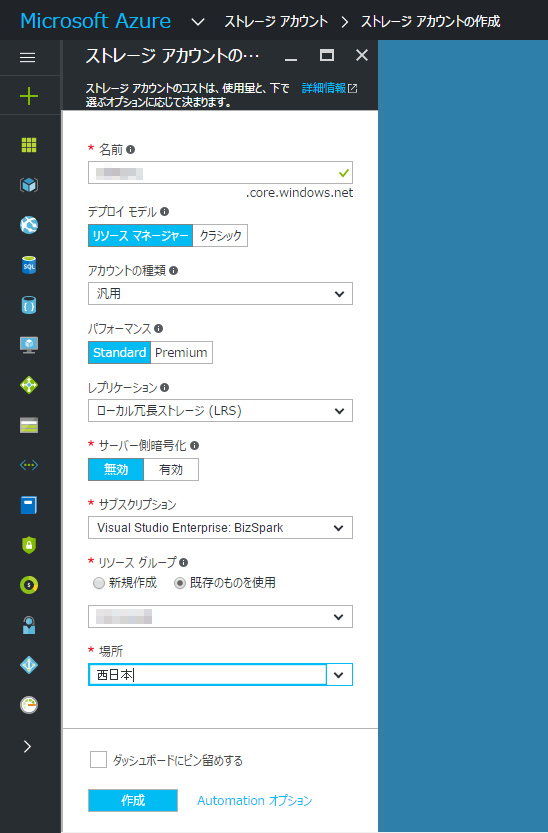Open Automation オプション link
Image resolution: width=548 pixels, height=833 pixels.
[x=255, y=801]
